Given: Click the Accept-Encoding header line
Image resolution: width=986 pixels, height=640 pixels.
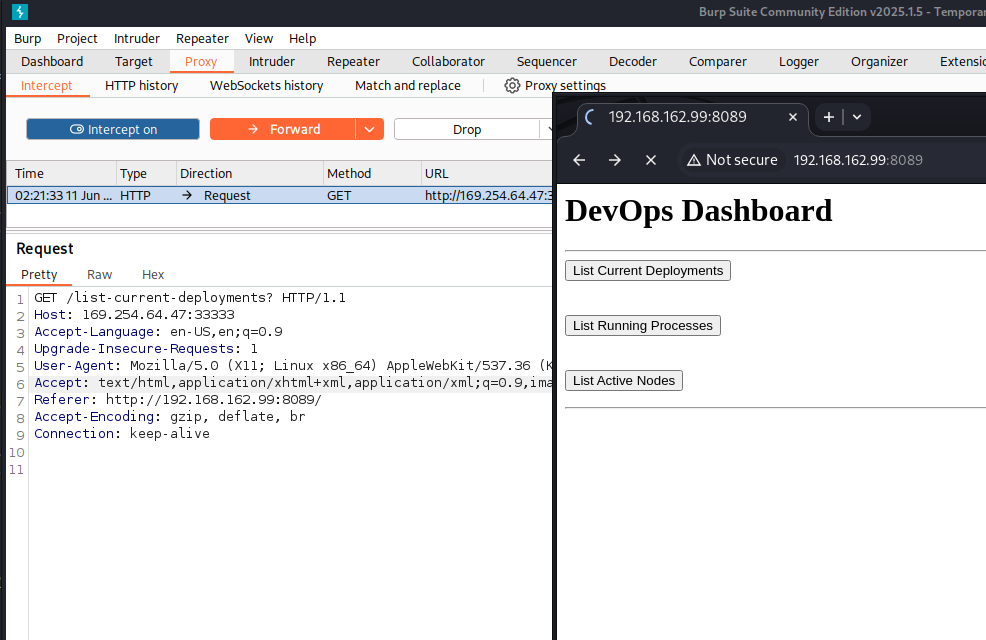Looking at the screenshot, I should click(x=170, y=416).
